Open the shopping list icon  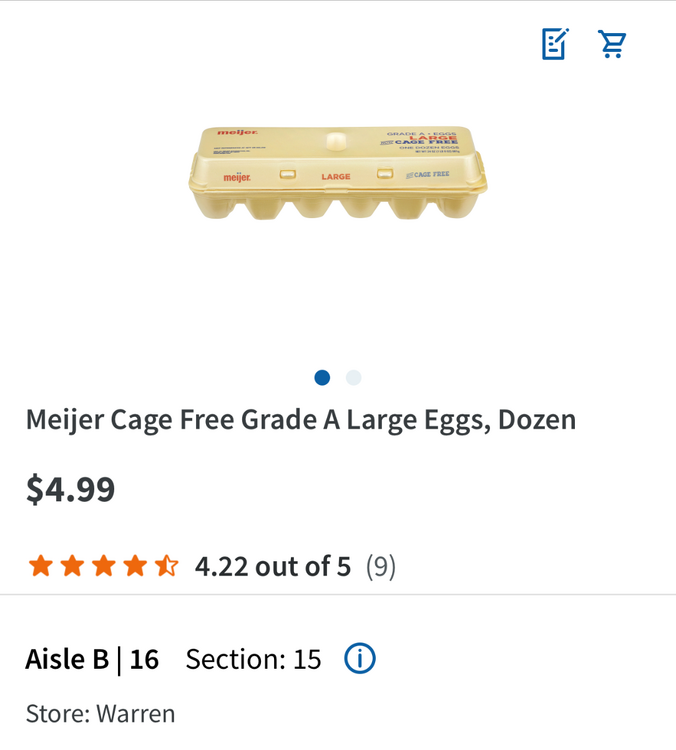tap(555, 44)
